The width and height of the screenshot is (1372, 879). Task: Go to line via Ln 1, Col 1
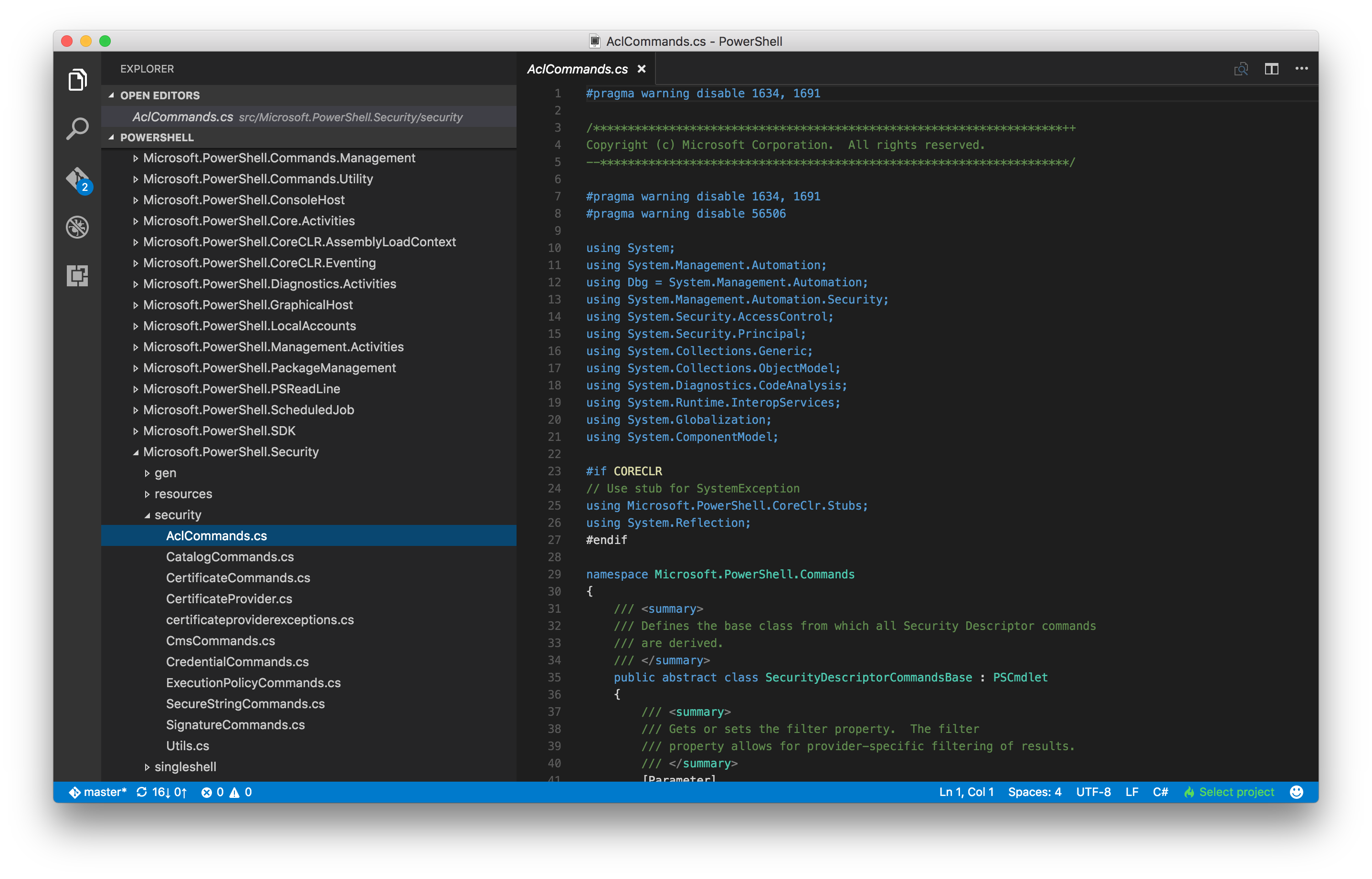coord(966,792)
